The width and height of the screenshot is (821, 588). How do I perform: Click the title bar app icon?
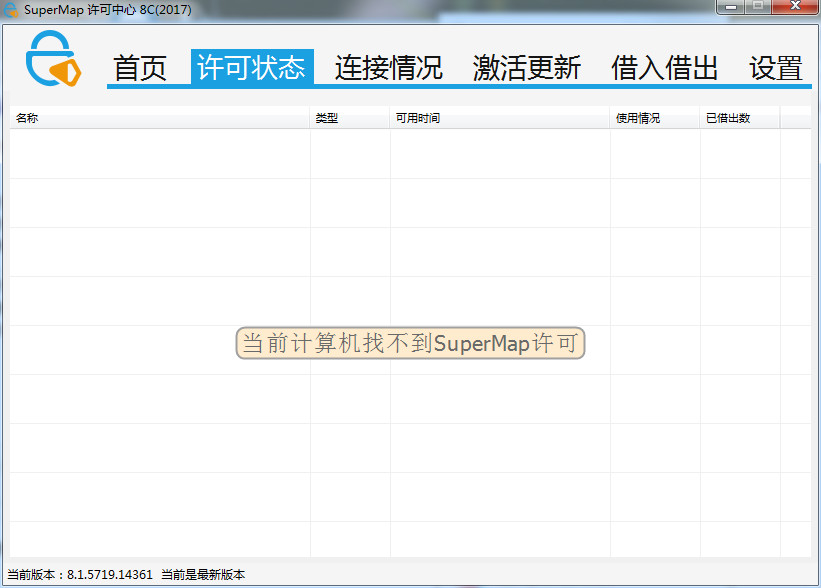(10, 9)
